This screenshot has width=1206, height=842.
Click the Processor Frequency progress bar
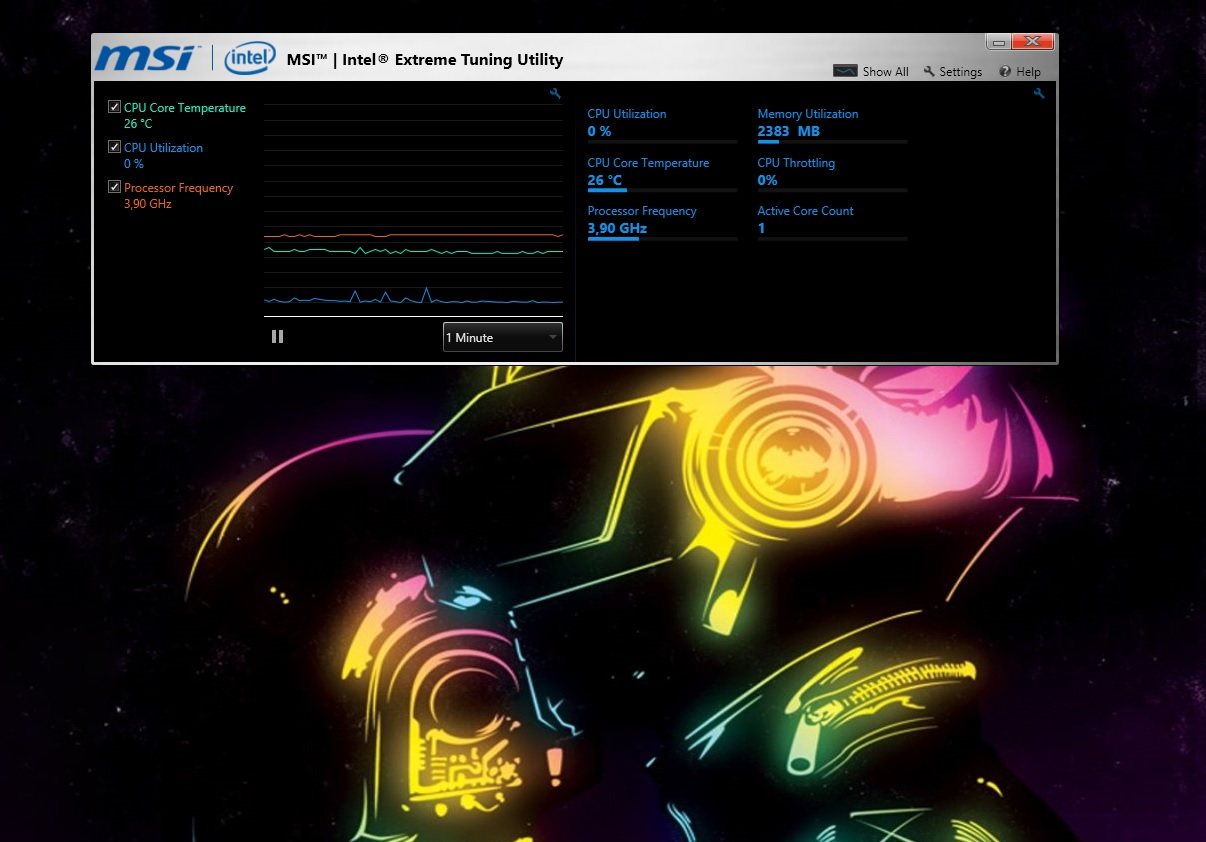662,239
